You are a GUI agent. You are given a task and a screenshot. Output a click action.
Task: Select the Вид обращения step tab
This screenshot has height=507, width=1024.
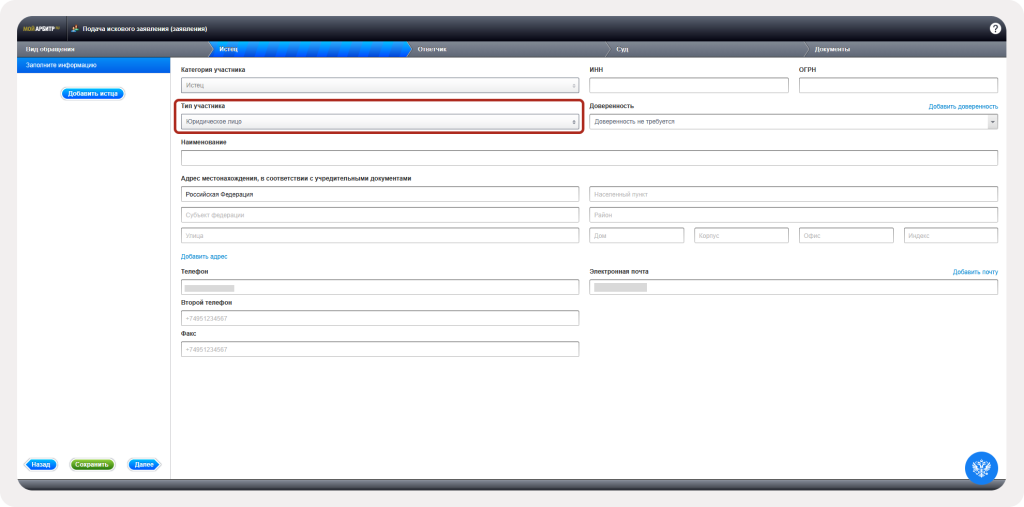(x=50, y=49)
